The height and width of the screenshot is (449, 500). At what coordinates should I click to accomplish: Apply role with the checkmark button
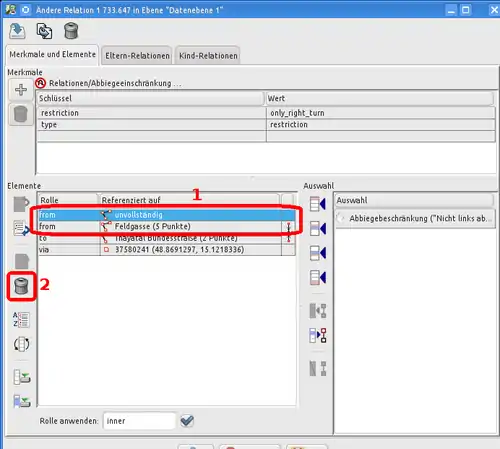(x=187, y=421)
